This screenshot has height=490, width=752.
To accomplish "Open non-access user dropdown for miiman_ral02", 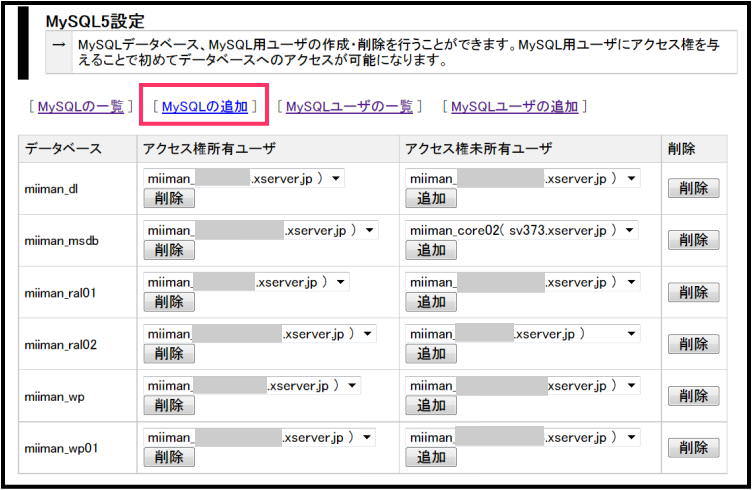I will 523,334.
